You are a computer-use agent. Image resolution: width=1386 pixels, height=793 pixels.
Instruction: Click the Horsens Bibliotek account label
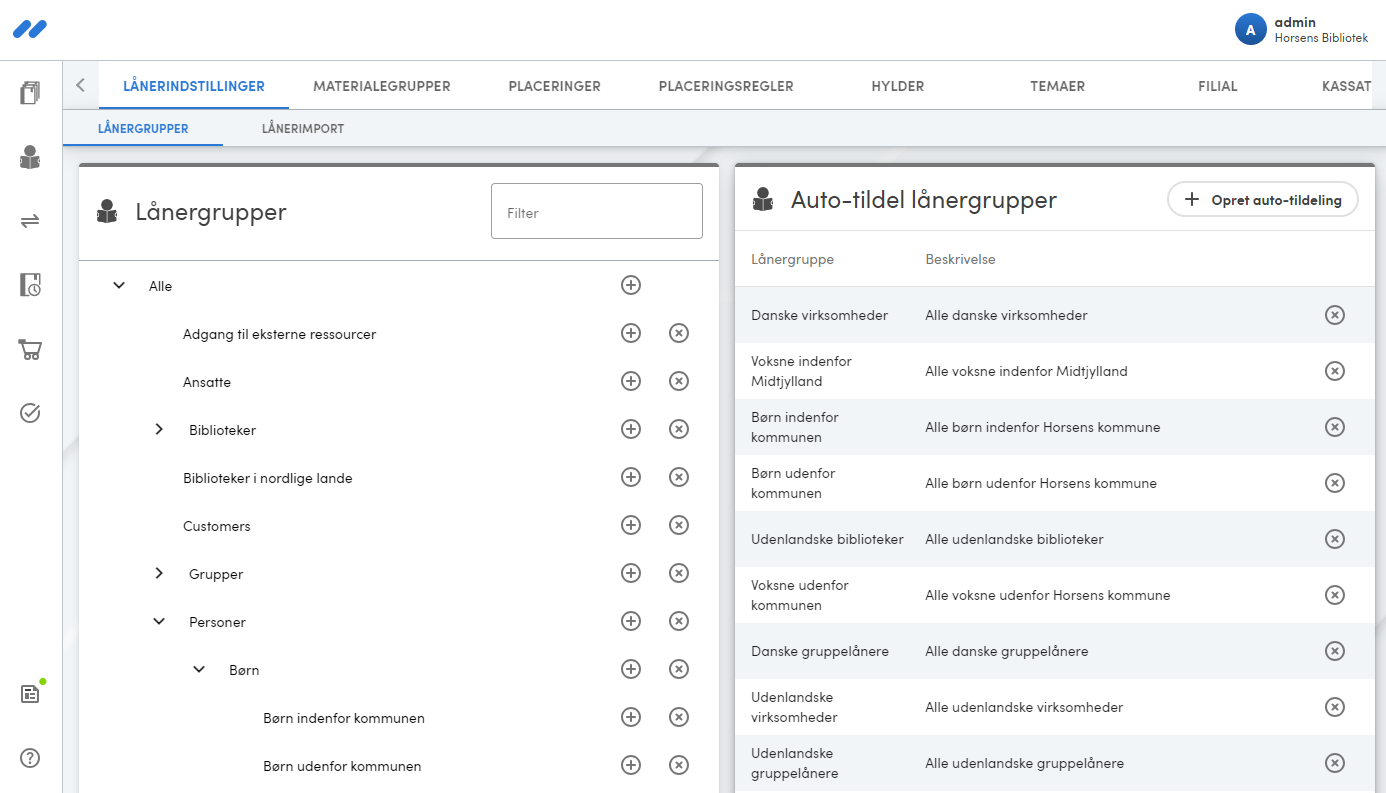pos(1321,38)
